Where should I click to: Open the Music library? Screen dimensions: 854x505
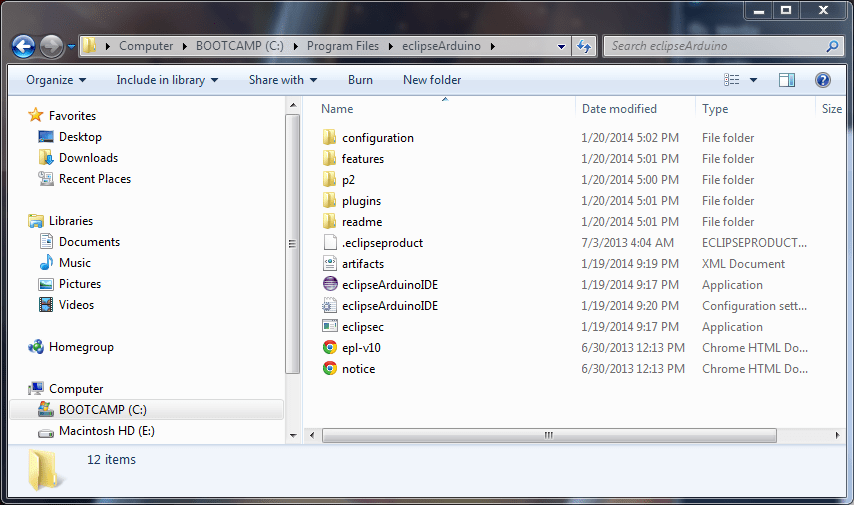(75, 263)
